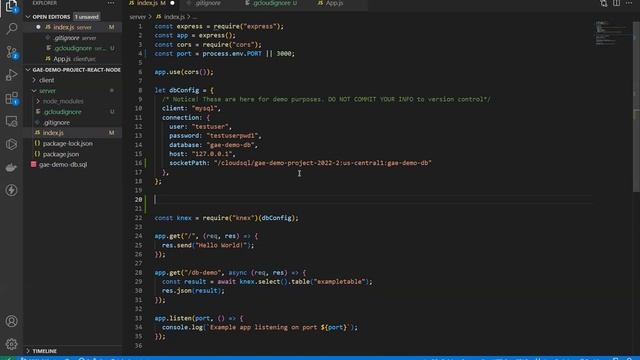Click the JS file icon beside index.js in the tree
The width and height of the screenshot is (640, 360).
coord(38,133)
